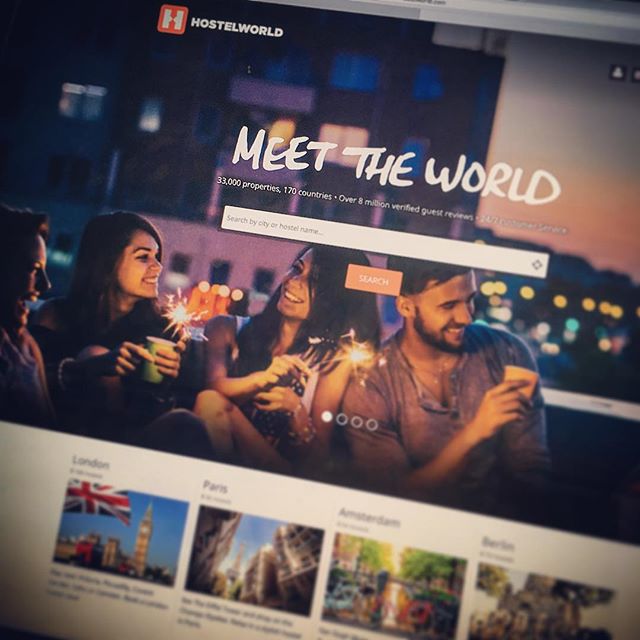Open the user account icon
Viewport: 640px width, 640px height.
pyautogui.click(x=618, y=73)
